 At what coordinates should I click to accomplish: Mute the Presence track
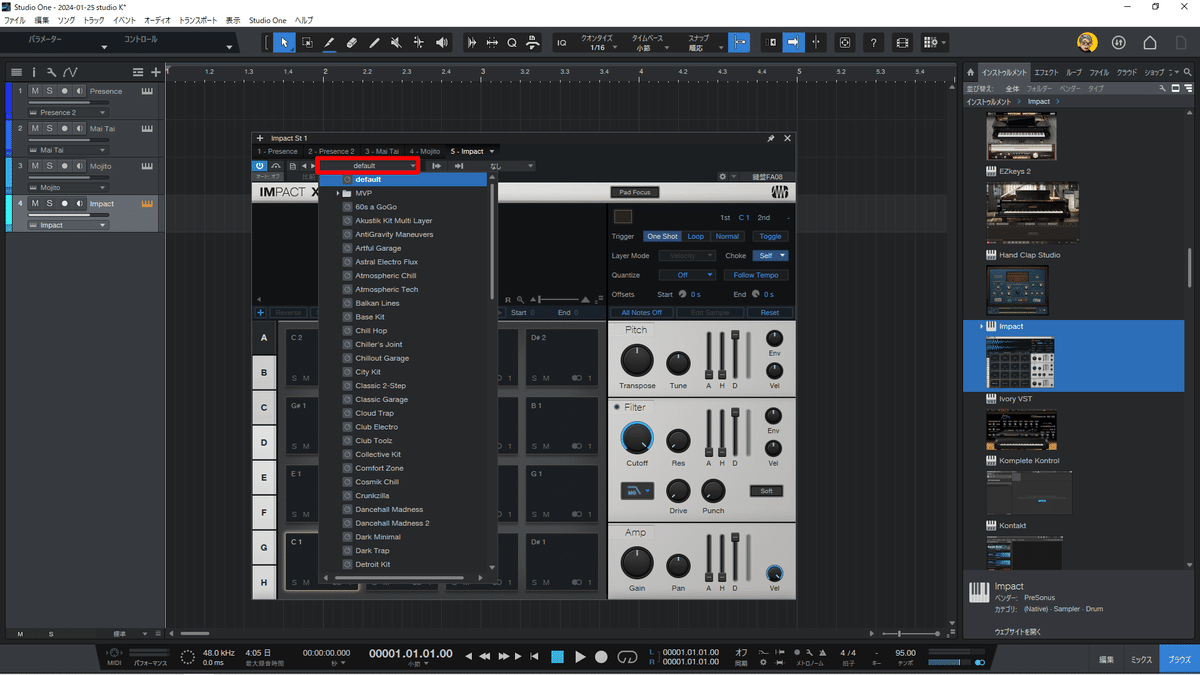pos(35,91)
